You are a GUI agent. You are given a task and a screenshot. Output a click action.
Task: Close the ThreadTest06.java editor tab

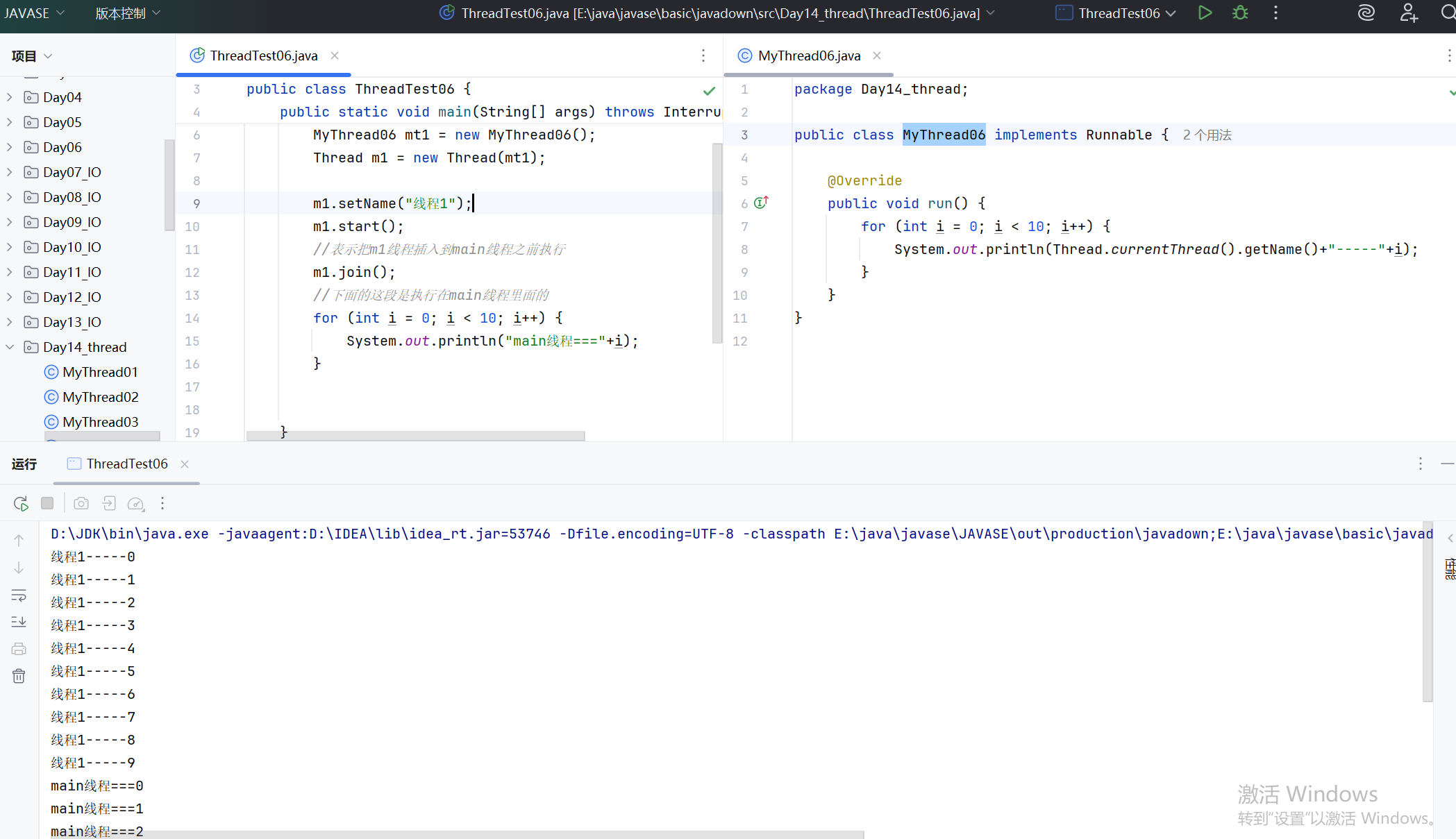tap(335, 56)
